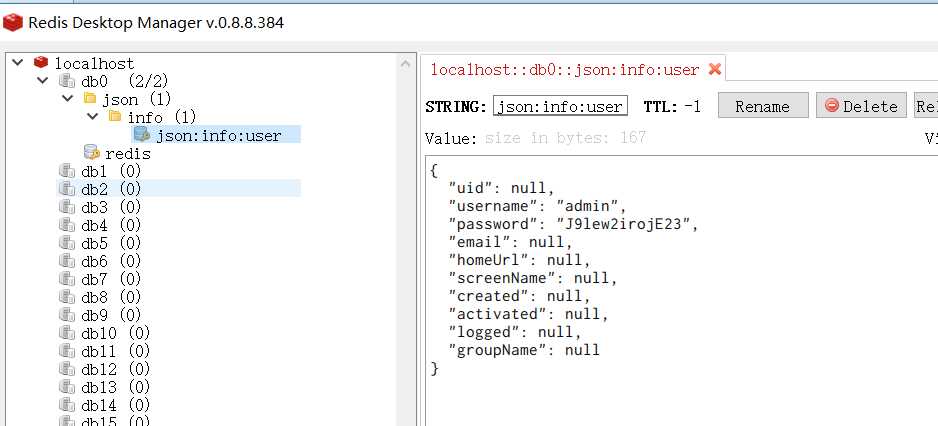This screenshot has height=426, width=938.
Task: Click the redis key icon
Action: tap(92, 153)
